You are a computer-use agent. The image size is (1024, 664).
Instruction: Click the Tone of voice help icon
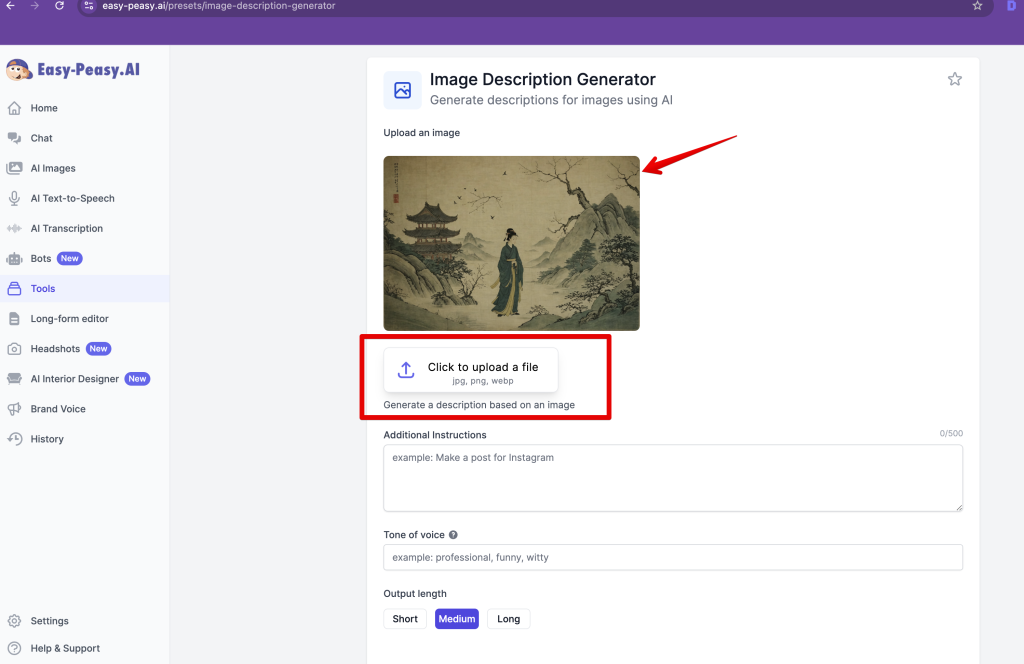453,535
